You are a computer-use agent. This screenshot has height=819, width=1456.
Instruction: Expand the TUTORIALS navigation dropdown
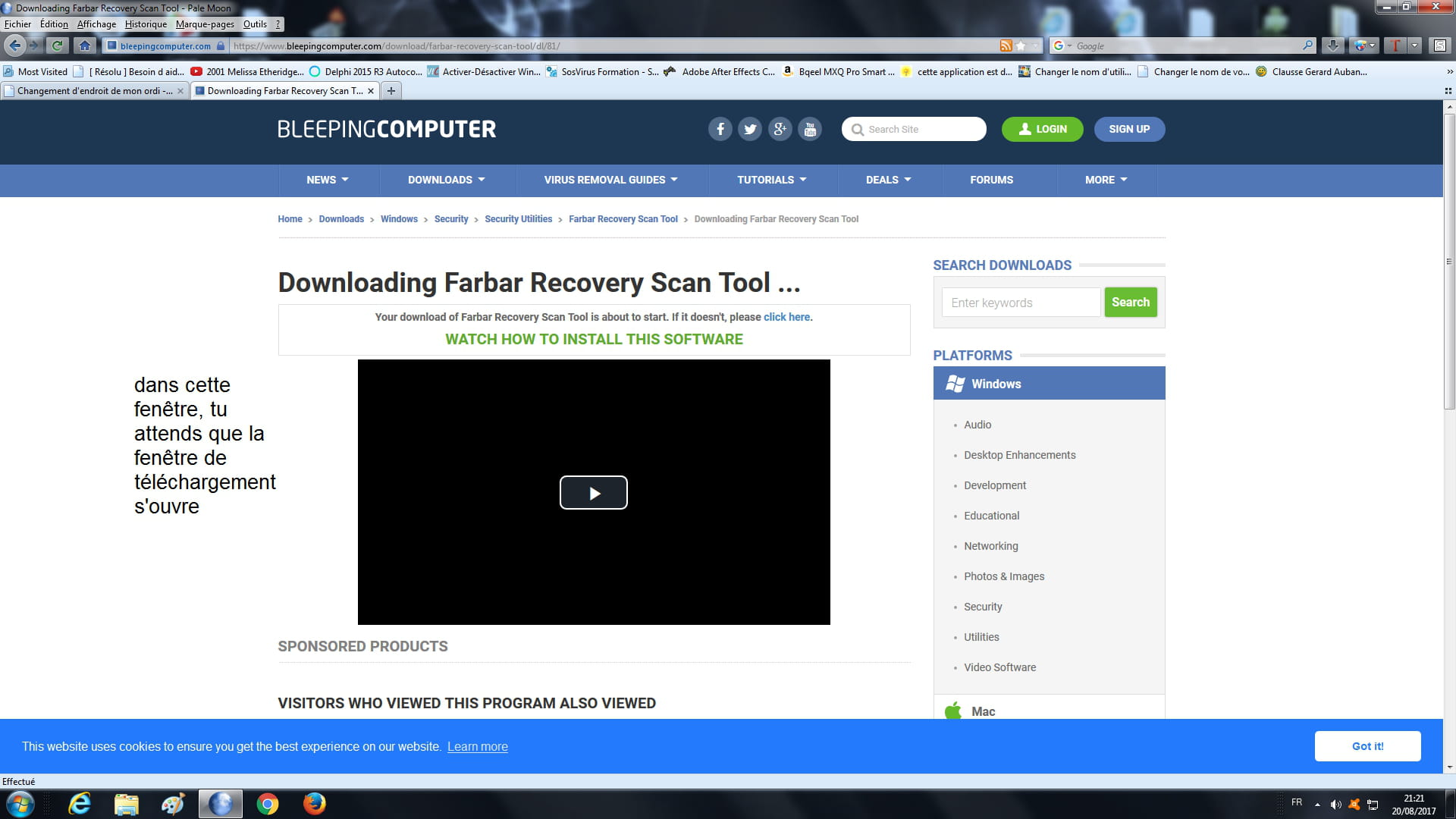pyautogui.click(x=772, y=180)
